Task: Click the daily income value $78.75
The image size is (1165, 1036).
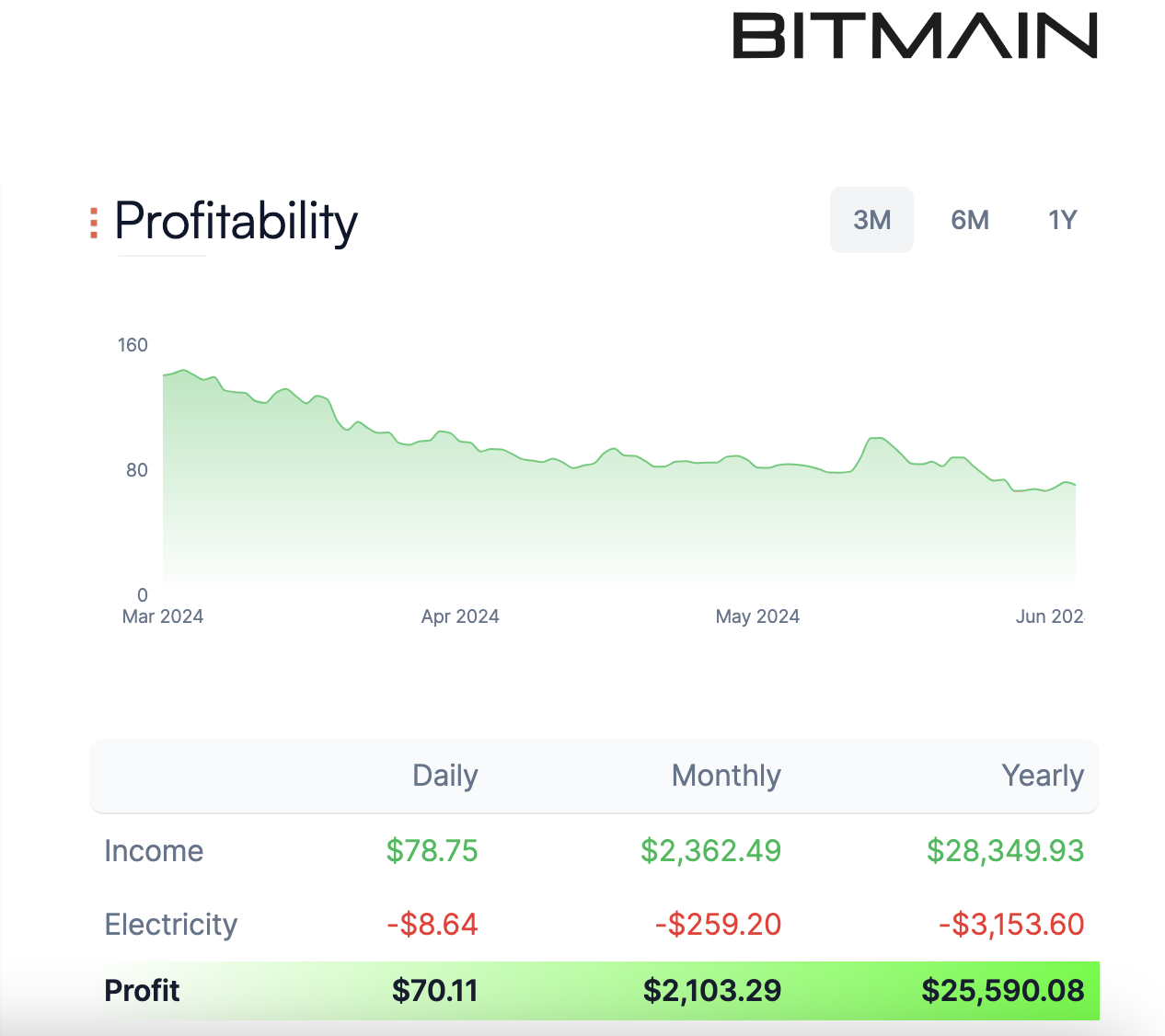Action: tap(432, 851)
